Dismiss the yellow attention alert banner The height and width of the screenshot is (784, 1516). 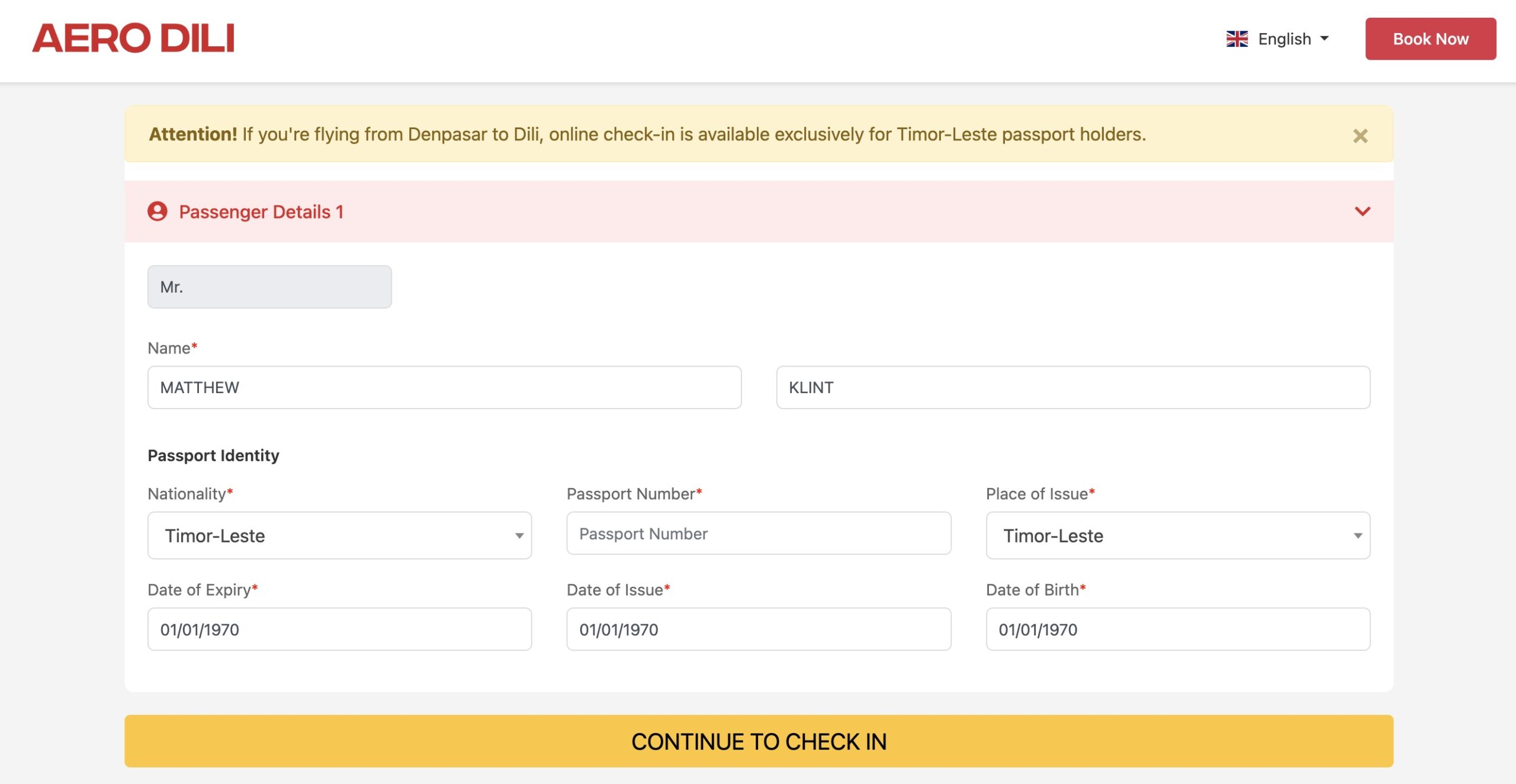click(1360, 136)
